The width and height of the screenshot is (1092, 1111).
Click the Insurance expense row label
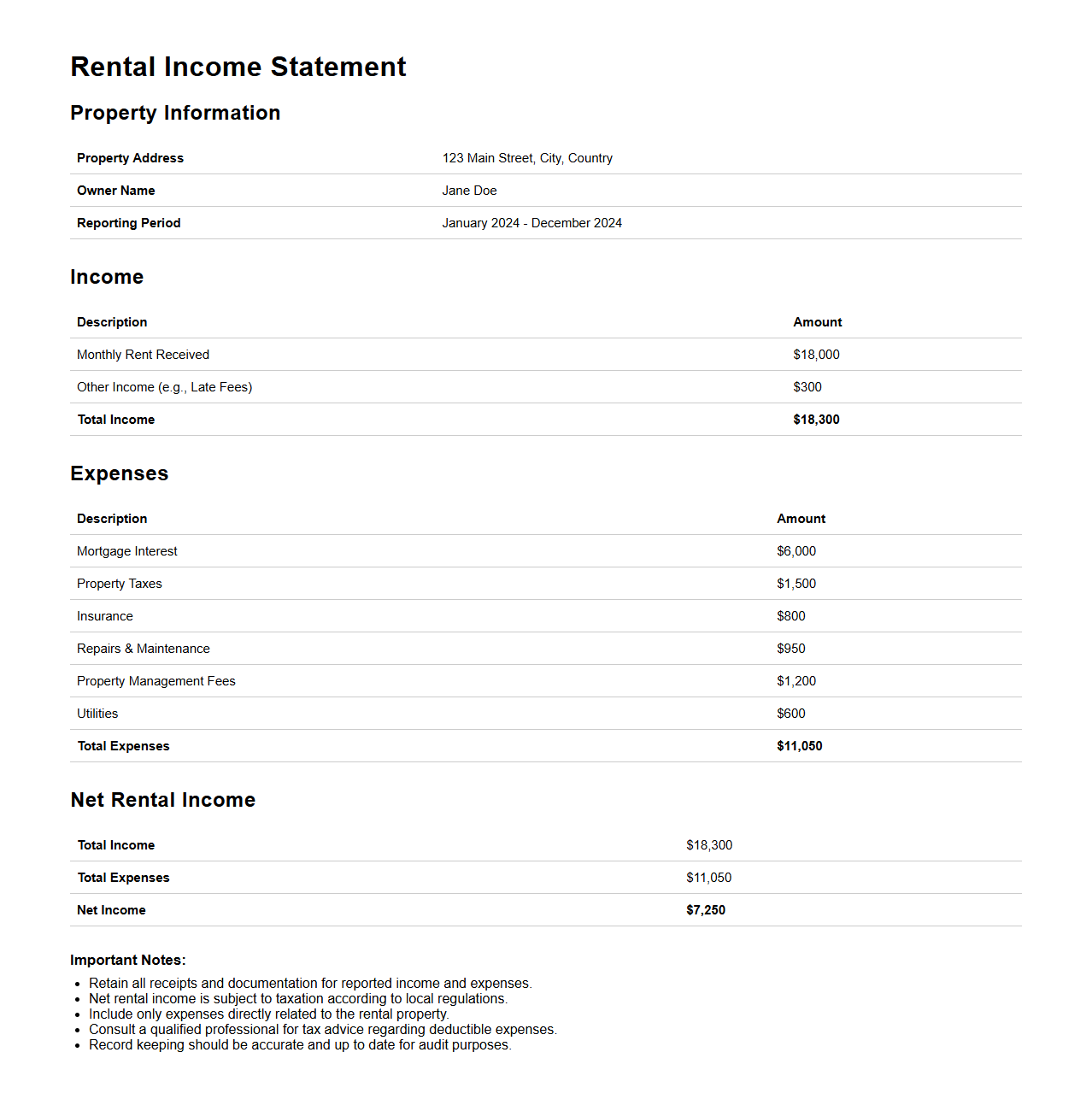104,616
